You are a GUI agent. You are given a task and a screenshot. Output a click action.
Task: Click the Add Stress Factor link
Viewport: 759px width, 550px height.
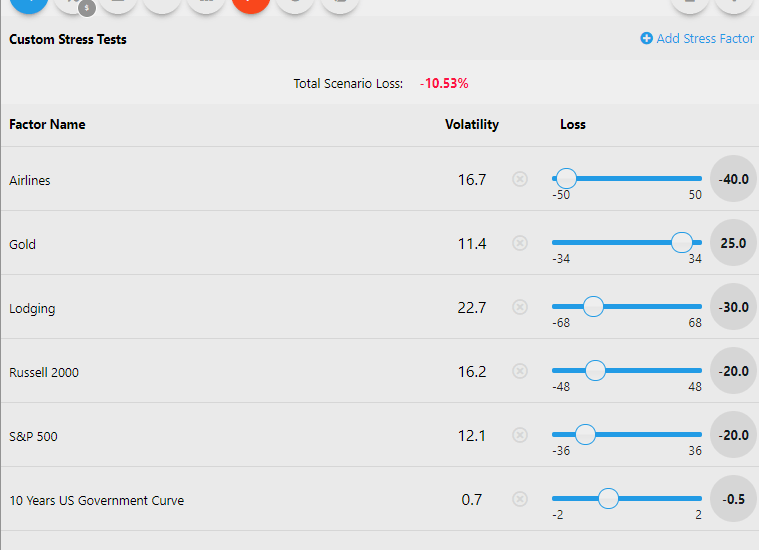[x=697, y=39]
